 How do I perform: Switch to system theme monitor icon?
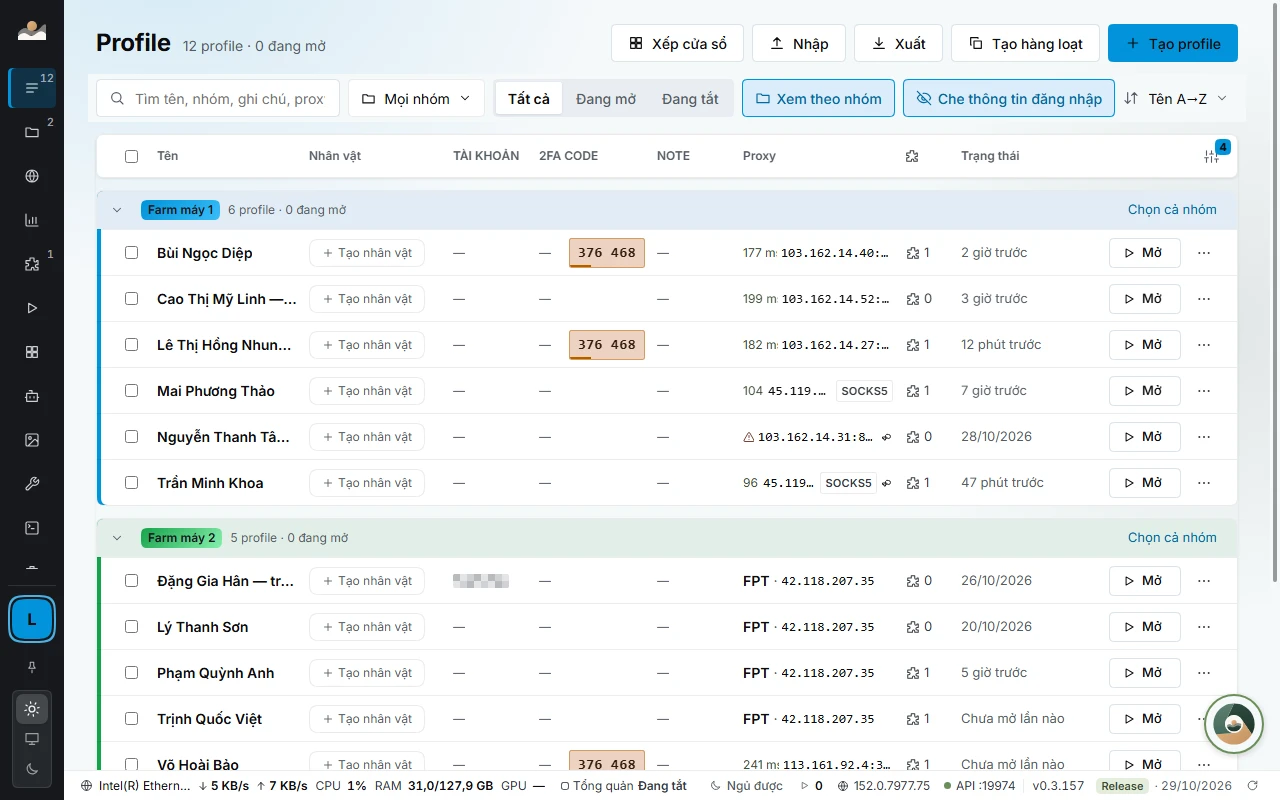tap(32, 739)
